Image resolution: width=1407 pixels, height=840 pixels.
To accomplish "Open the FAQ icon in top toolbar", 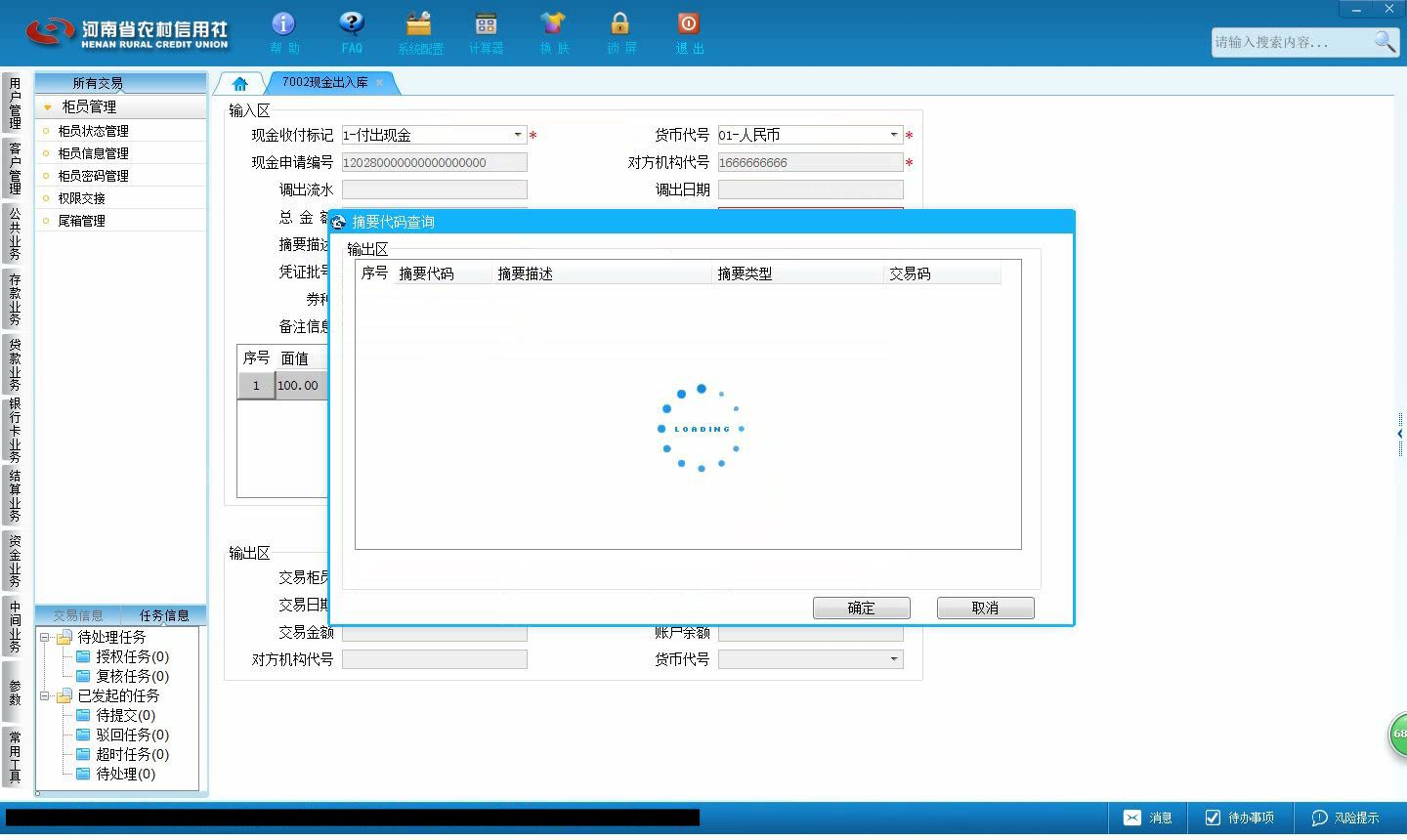I will [x=351, y=32].
